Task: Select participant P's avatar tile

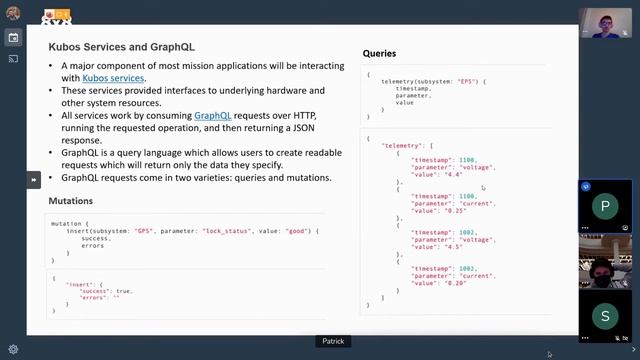Action: coord(605,206)
